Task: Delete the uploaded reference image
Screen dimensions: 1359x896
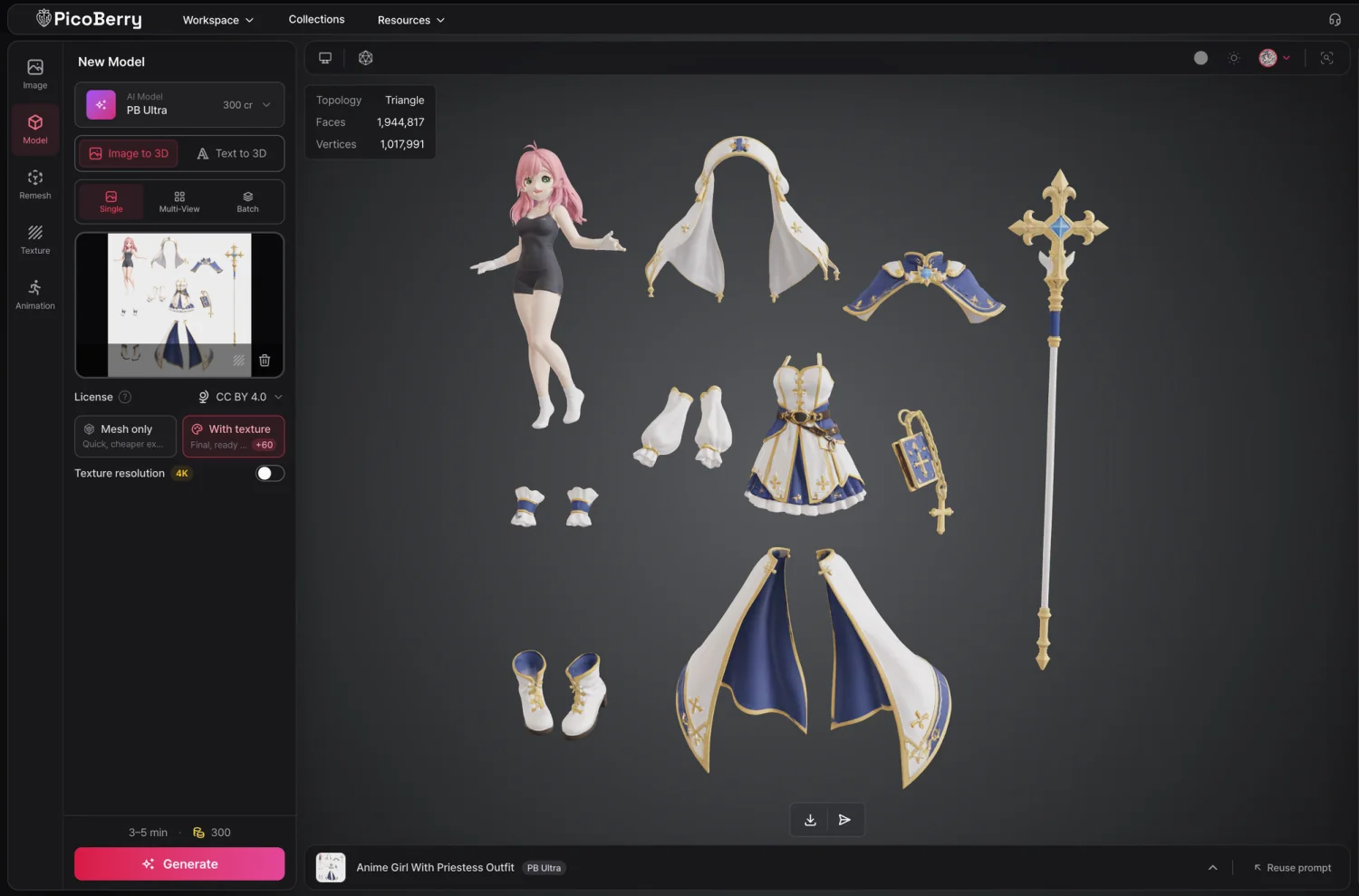Action: 265,361
